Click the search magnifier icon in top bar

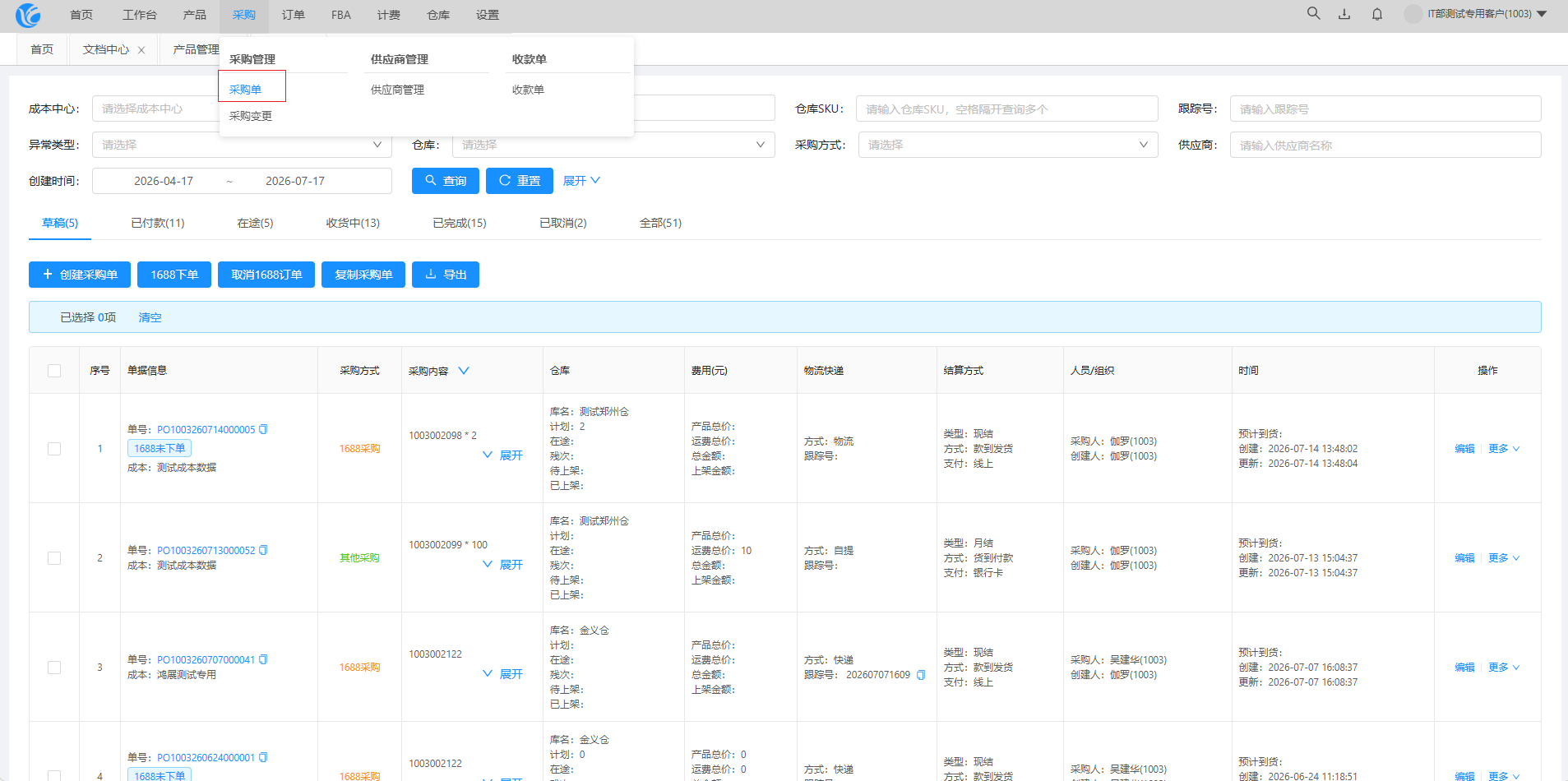tap(1313, 14)
